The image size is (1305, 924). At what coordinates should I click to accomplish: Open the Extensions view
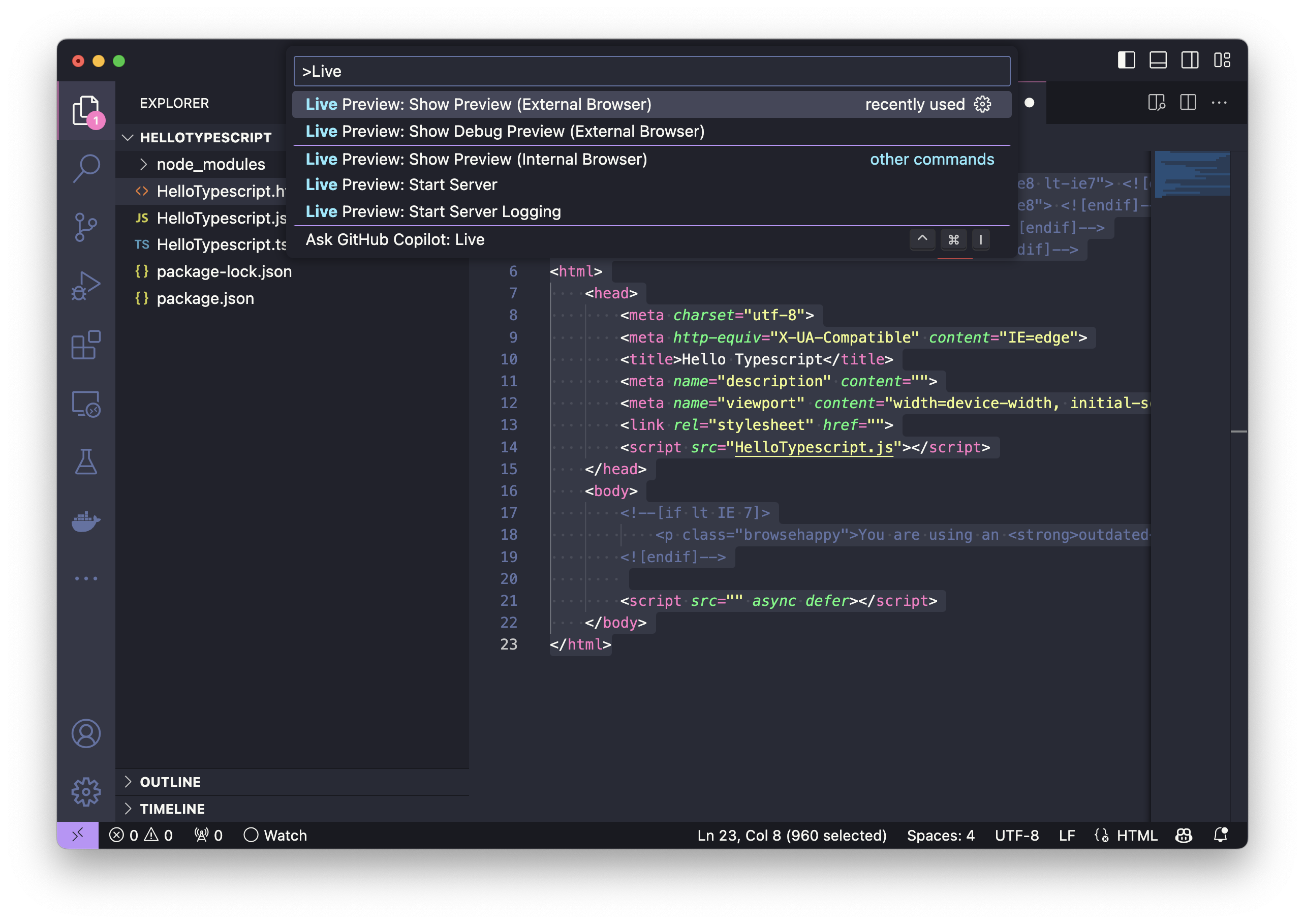[x=86, y=345]
